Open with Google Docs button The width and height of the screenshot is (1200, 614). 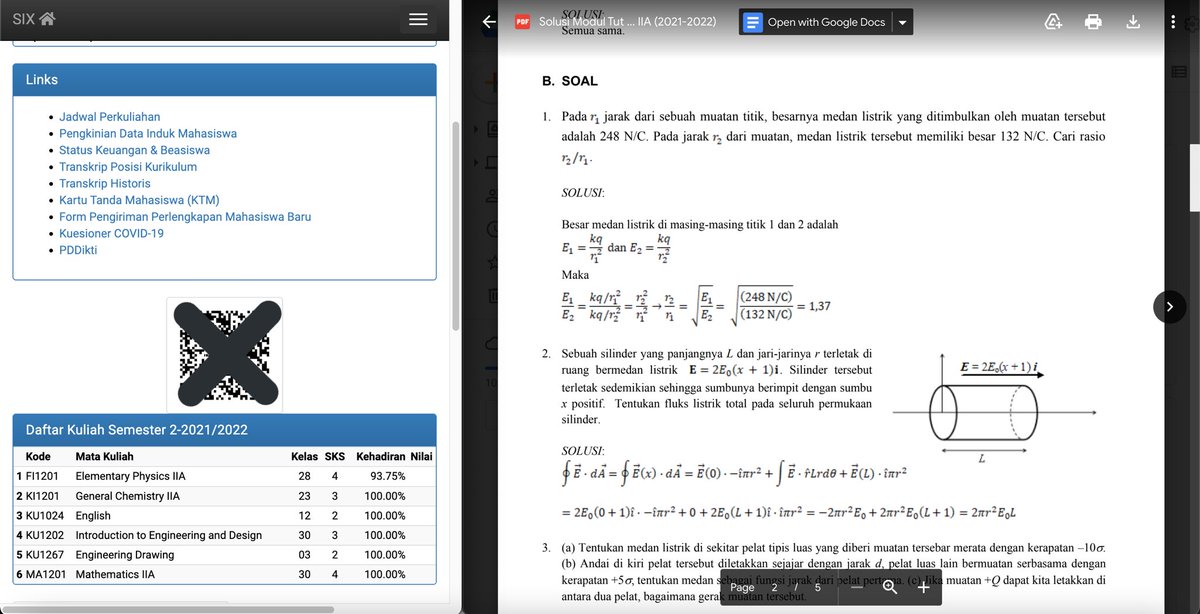coord(816,22)
